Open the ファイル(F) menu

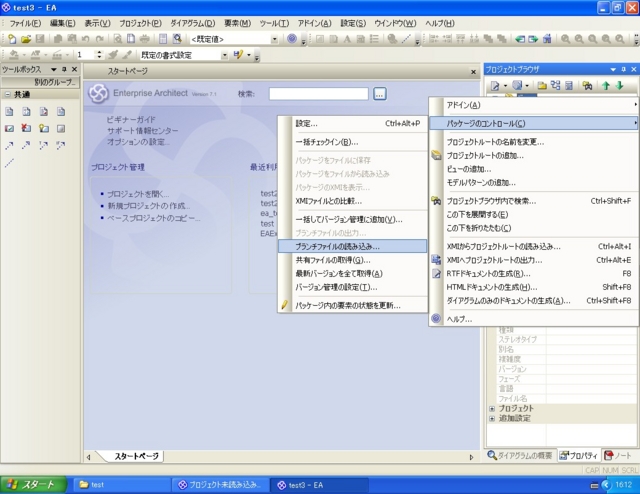25,23
